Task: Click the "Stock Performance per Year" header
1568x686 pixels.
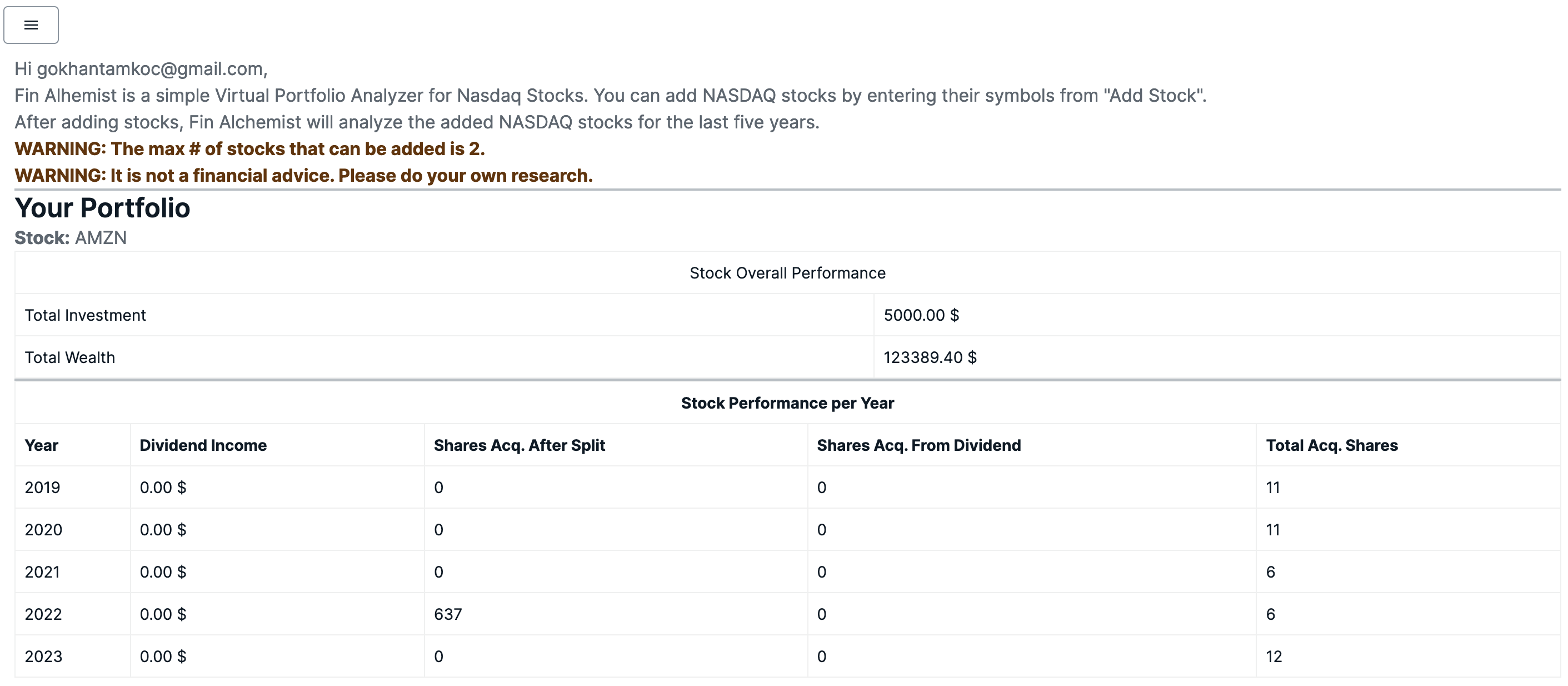Action: click(787, 402)
